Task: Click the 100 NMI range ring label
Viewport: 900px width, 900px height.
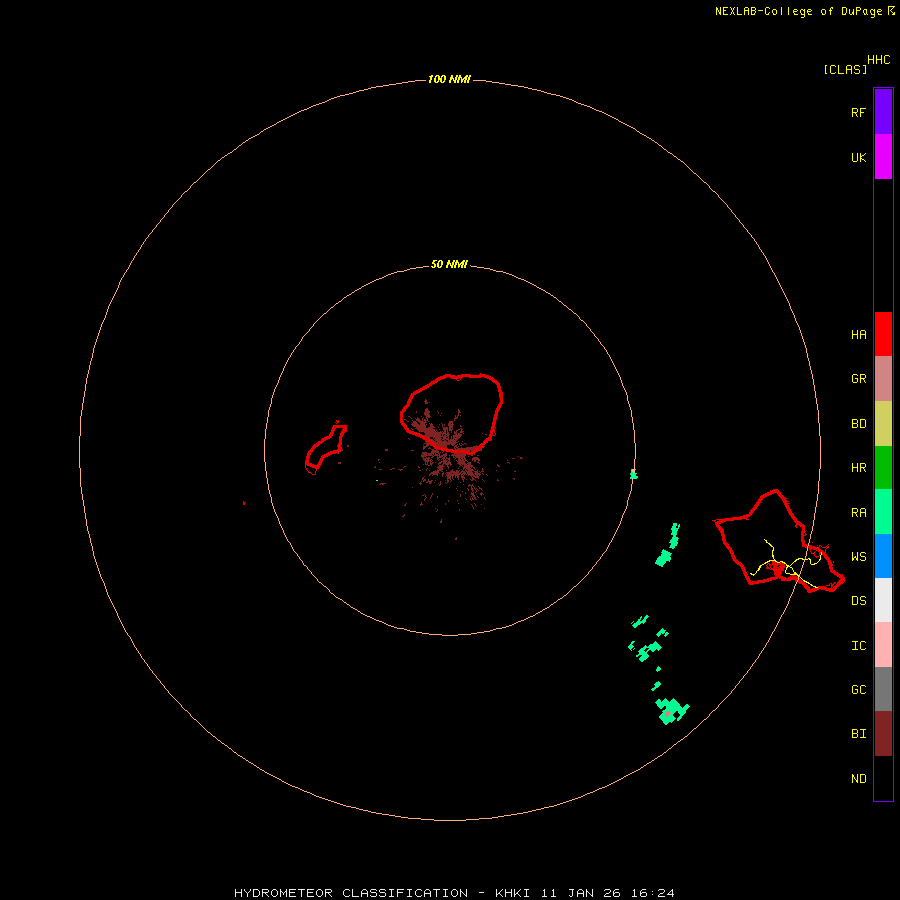Action: pos(449,79)
